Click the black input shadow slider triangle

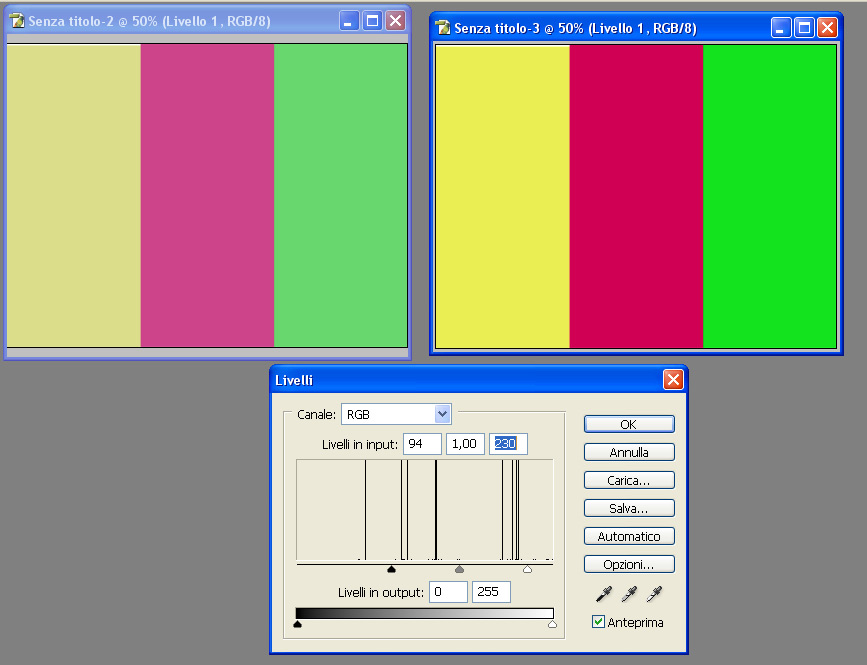(392, 570)
